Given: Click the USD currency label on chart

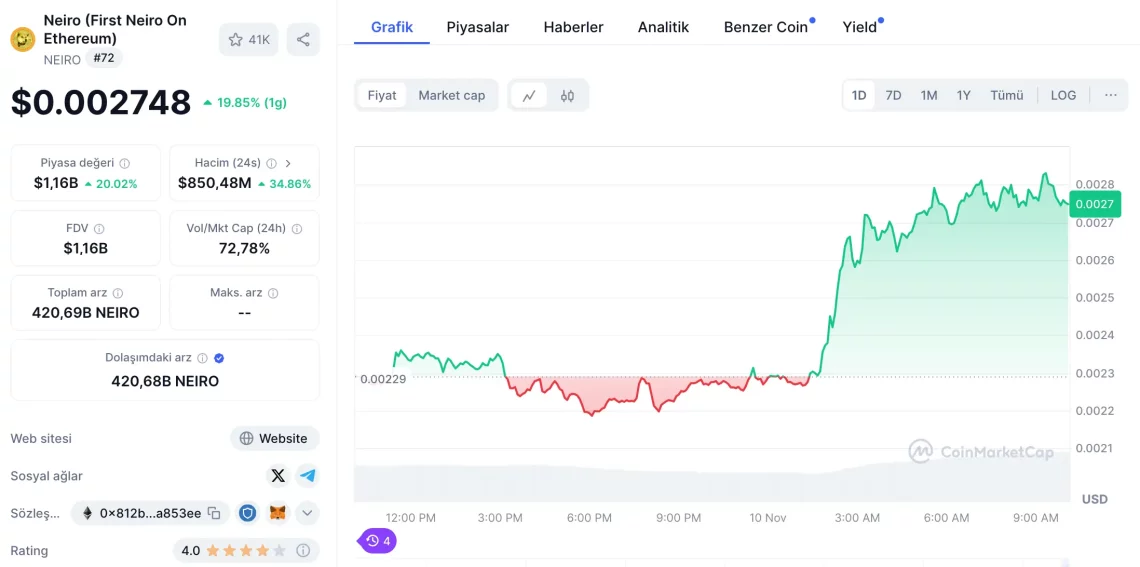Looking at the screenshot, I should point(1094,499).
